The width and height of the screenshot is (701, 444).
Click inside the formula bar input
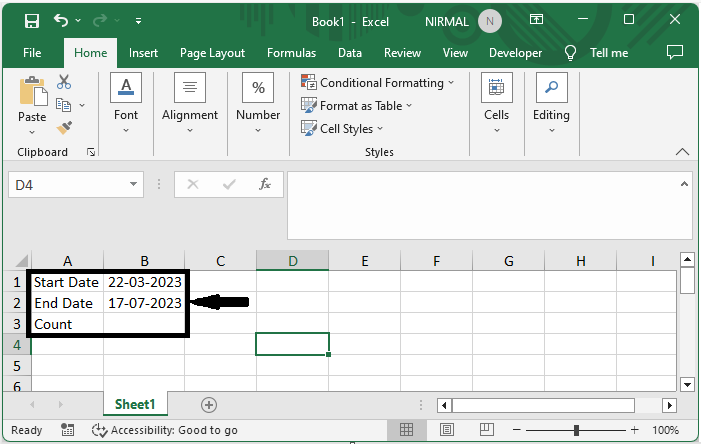pyautogui.click(x=483, y=206)
